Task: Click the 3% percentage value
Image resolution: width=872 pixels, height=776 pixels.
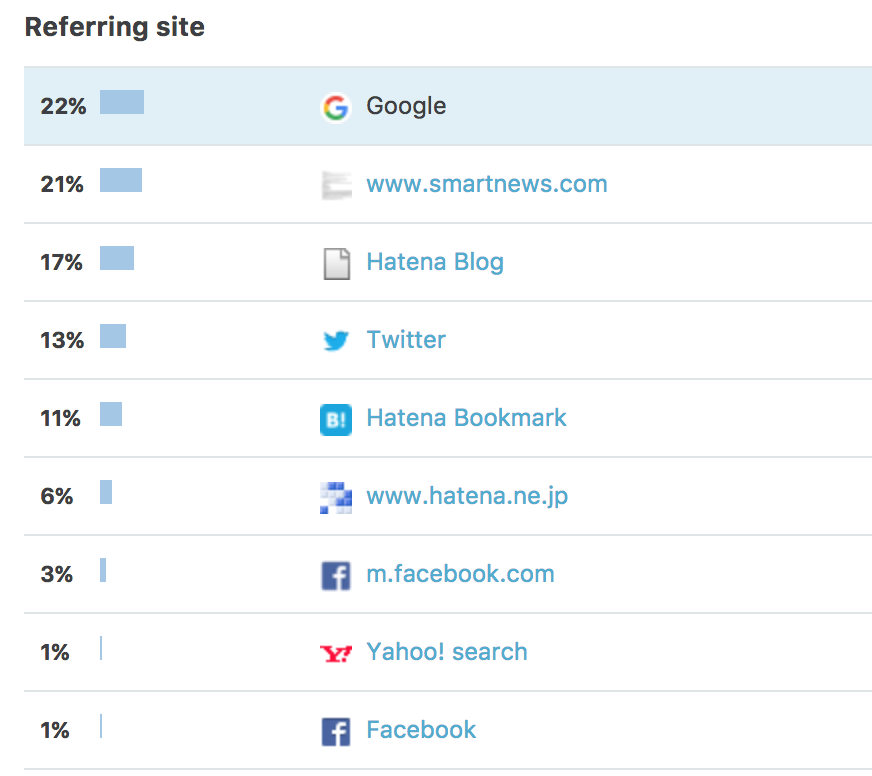Action: click(x=56, y=574)
